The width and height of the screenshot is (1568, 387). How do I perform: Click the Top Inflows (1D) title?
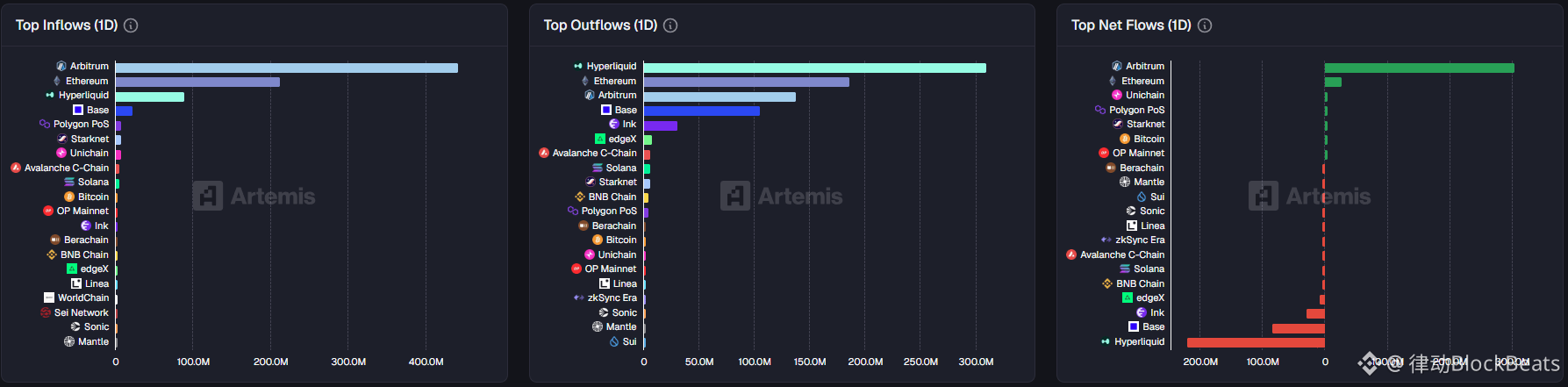67,25
